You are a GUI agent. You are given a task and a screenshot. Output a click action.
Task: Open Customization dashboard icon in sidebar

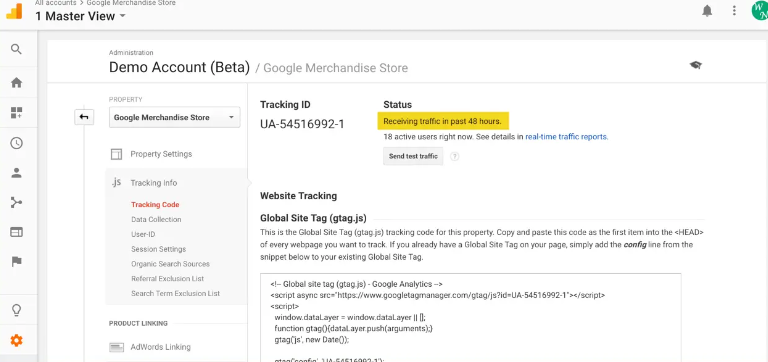pyautogui.click(x=17, y=113)
